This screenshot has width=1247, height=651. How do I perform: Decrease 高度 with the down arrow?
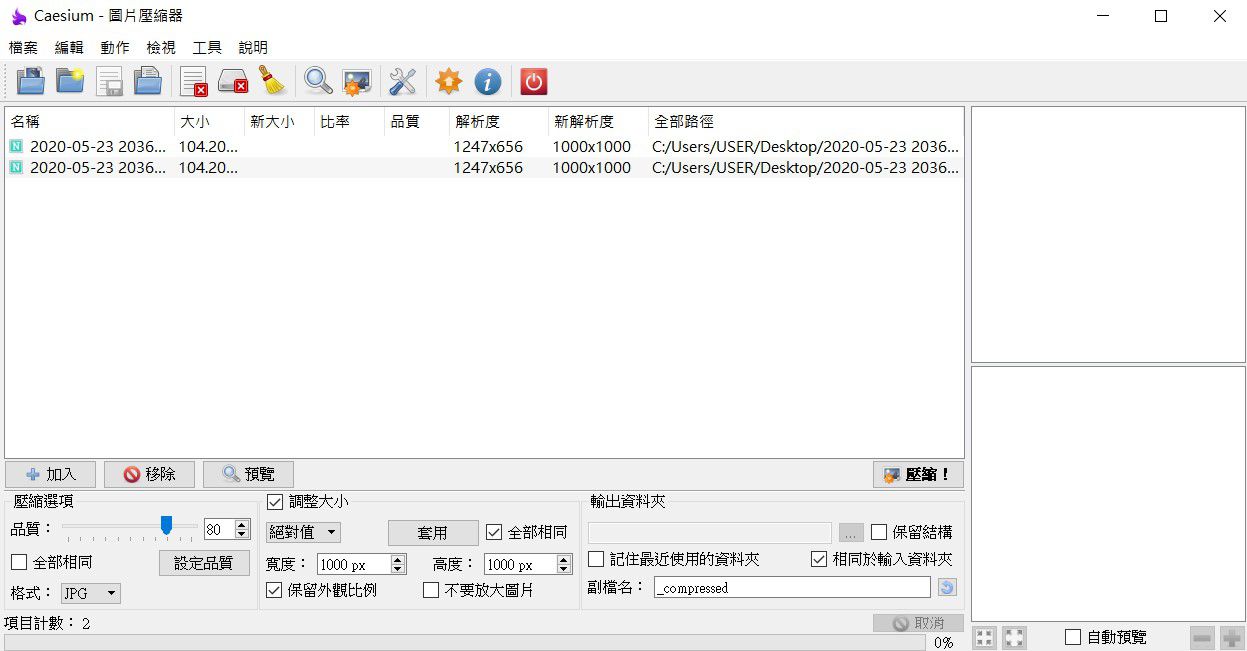point(564,569)
